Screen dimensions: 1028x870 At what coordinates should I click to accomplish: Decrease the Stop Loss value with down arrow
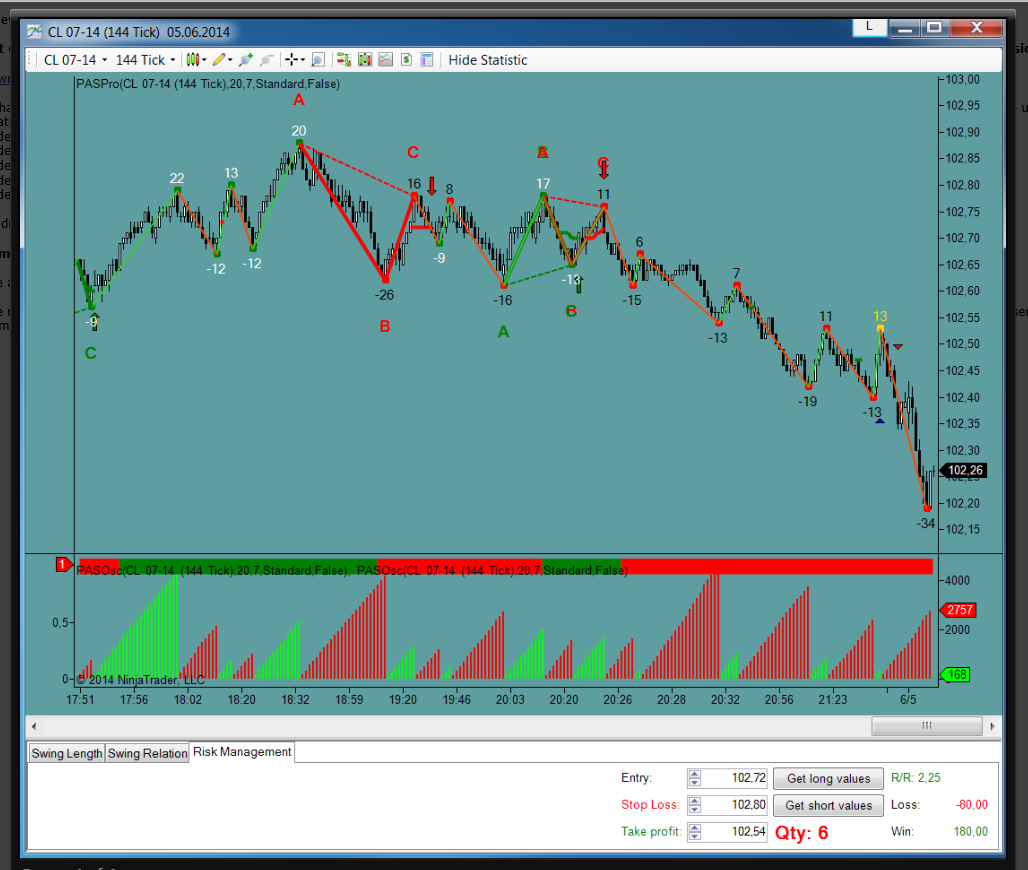coord(695,810)
